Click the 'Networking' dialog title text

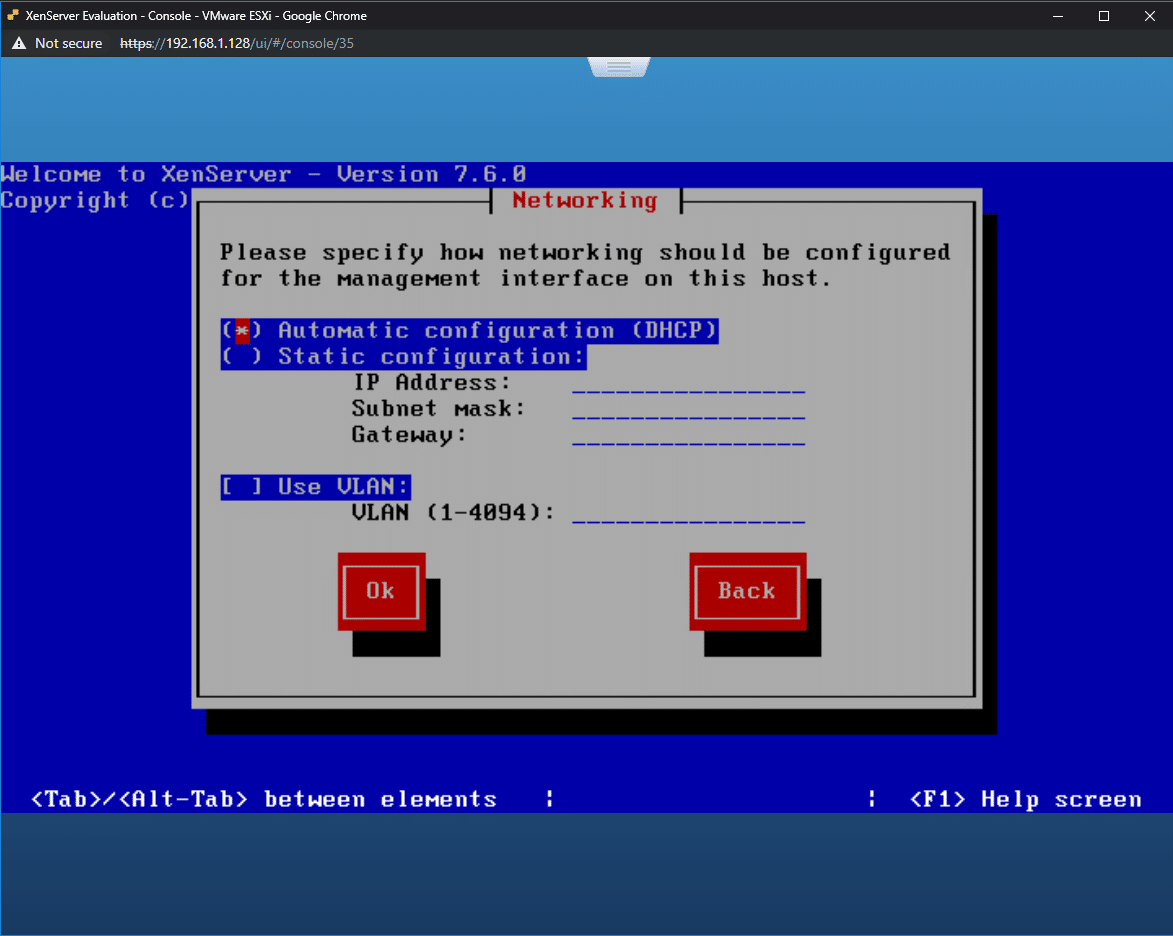tap(585, 201)
